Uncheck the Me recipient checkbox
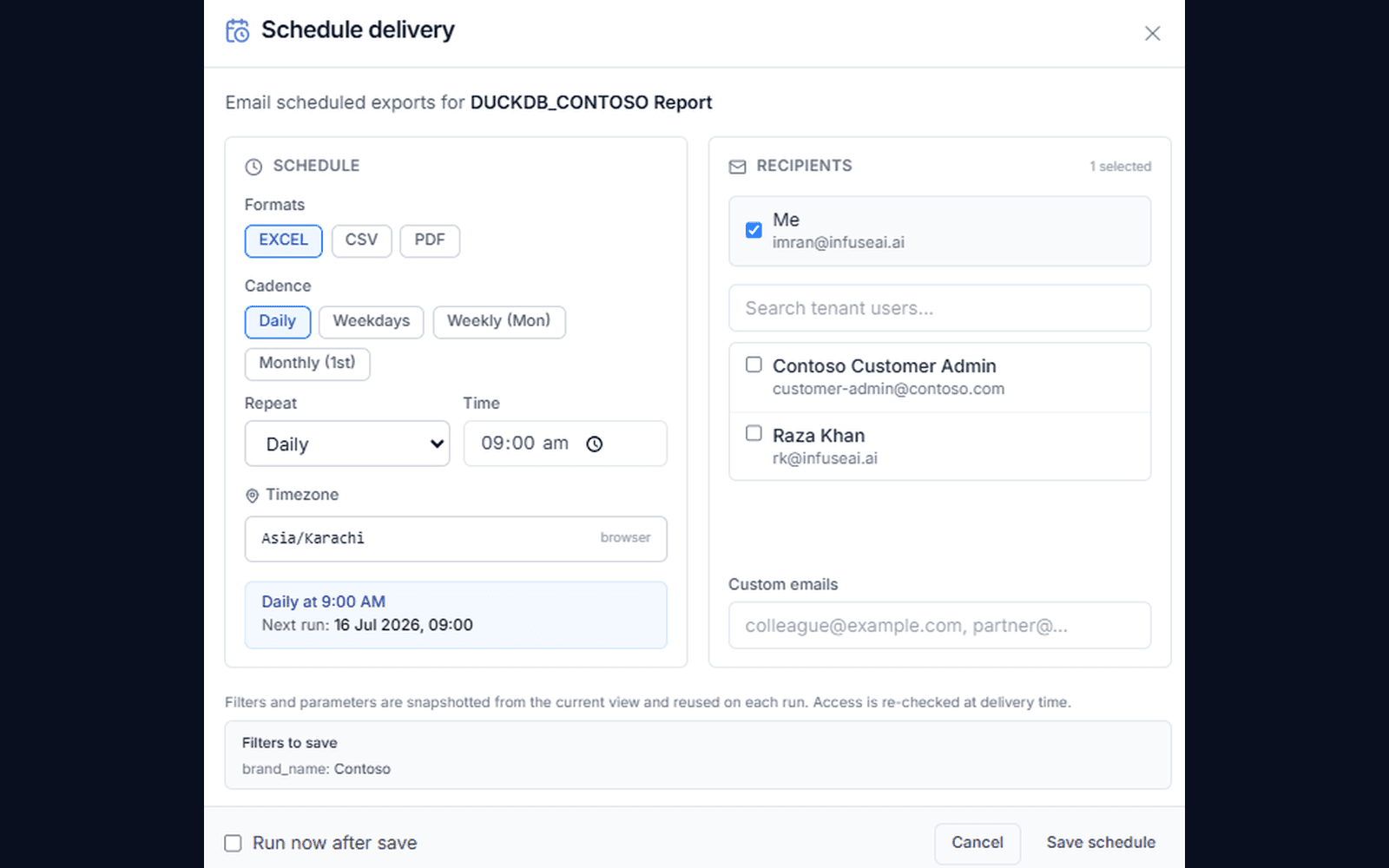1389x868 pixels. coord(754,230)
